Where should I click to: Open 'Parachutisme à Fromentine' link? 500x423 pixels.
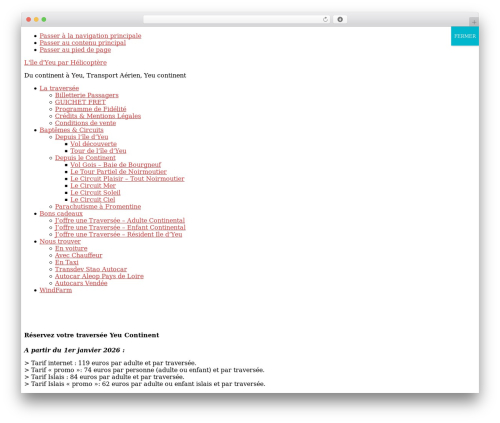tap(98, 207)
